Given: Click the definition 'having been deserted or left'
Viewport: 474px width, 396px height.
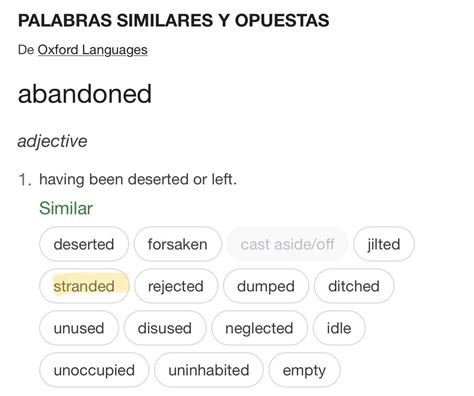Looking at the screenshot, I should point(138,179).
